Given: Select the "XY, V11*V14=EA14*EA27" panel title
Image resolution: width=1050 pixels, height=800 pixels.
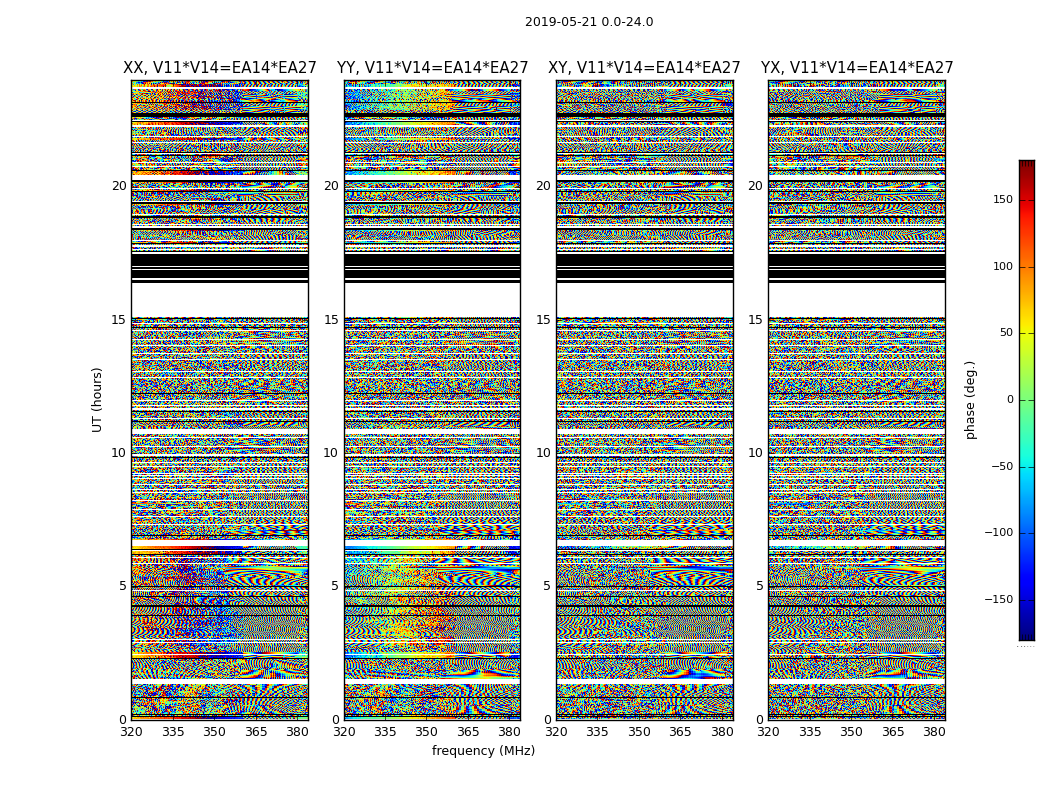Looking at the screenshot, I should click(644, 68).
